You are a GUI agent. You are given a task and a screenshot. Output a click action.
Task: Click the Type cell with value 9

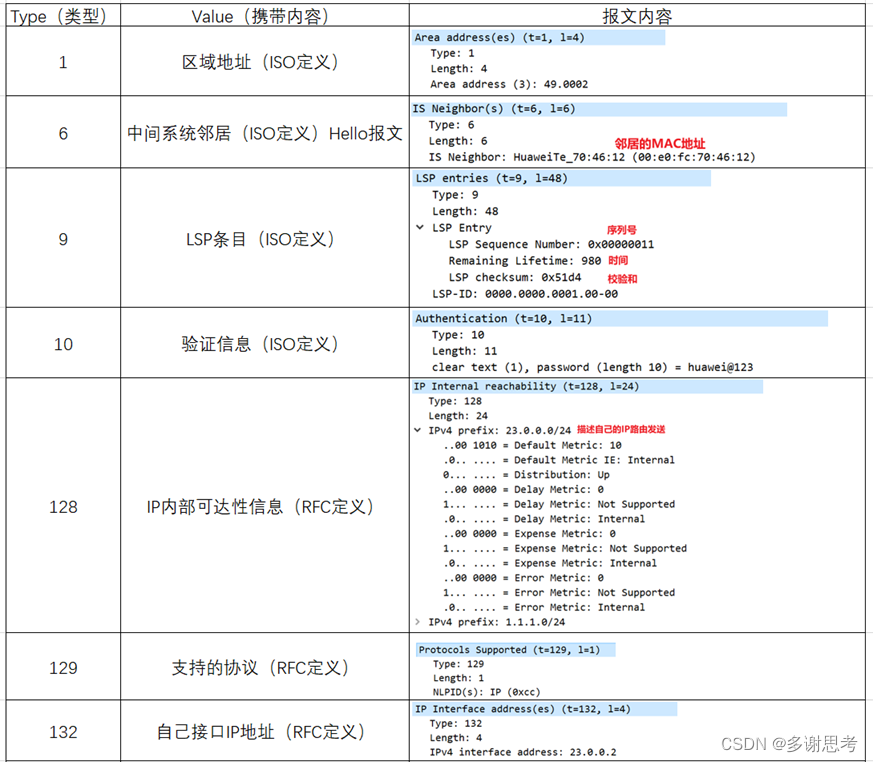pyautogui.click(x=63, y=239)
